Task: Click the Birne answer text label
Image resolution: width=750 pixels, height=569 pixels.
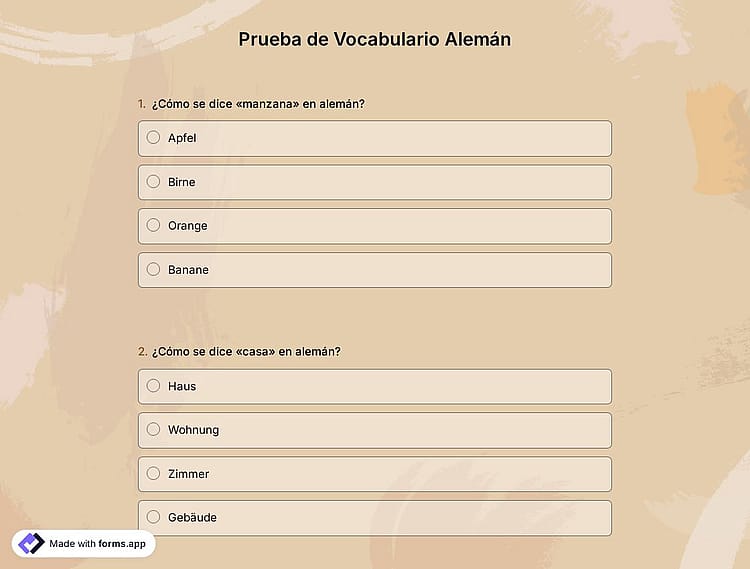Action: [x=181, y=182]
